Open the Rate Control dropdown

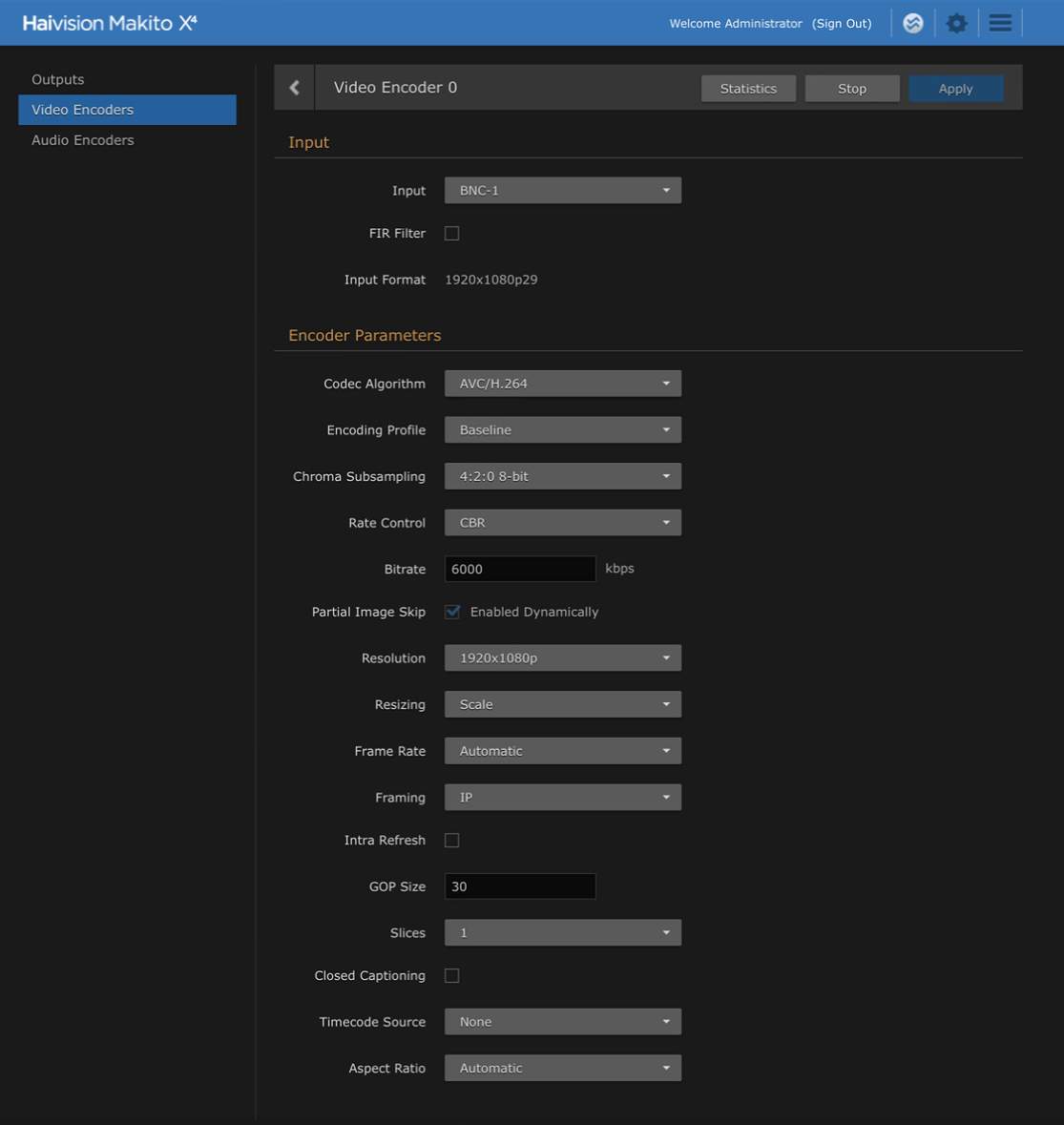(563, 522)
